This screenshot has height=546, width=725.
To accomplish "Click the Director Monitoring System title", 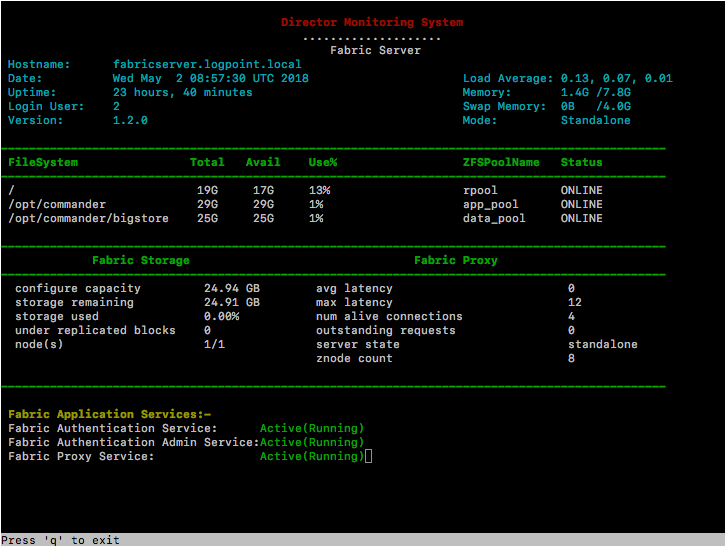I will 372,22.
